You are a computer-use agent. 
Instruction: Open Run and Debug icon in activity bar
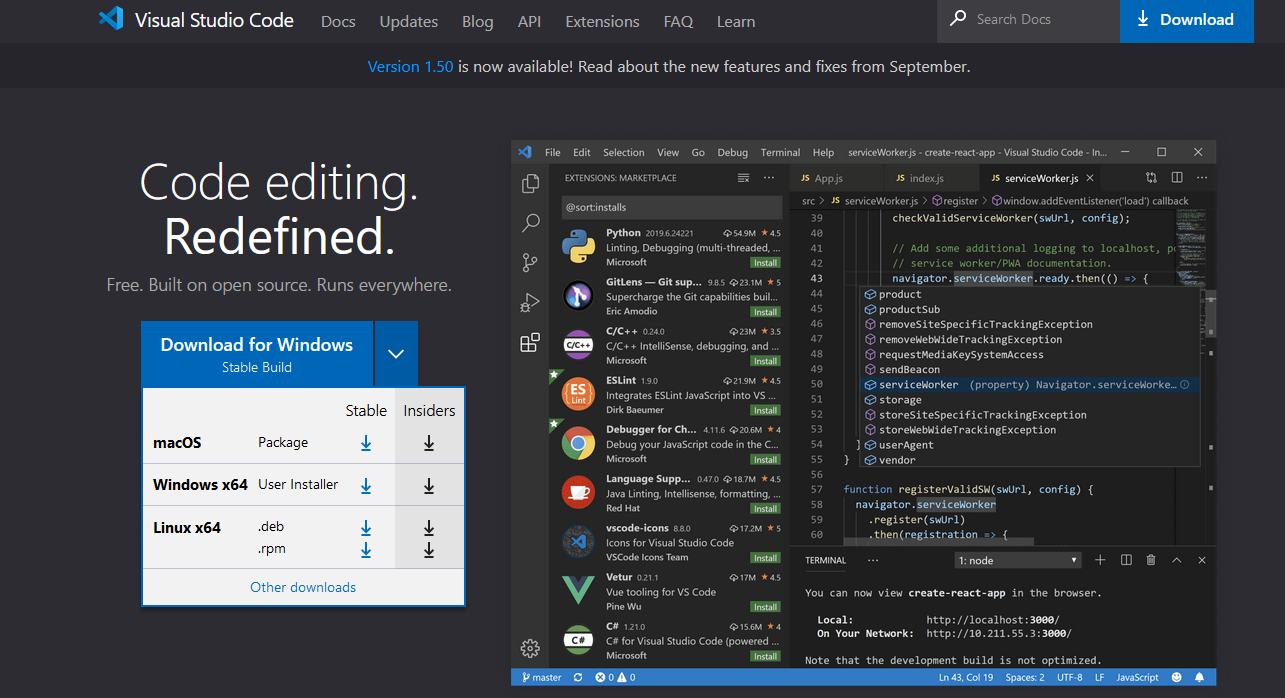tap(531, 302)
